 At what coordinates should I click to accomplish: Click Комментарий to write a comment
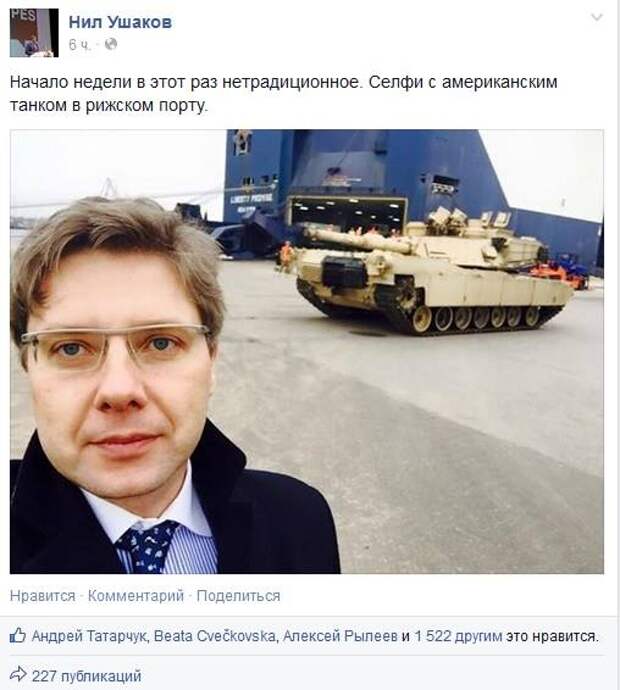click(136, 596)
